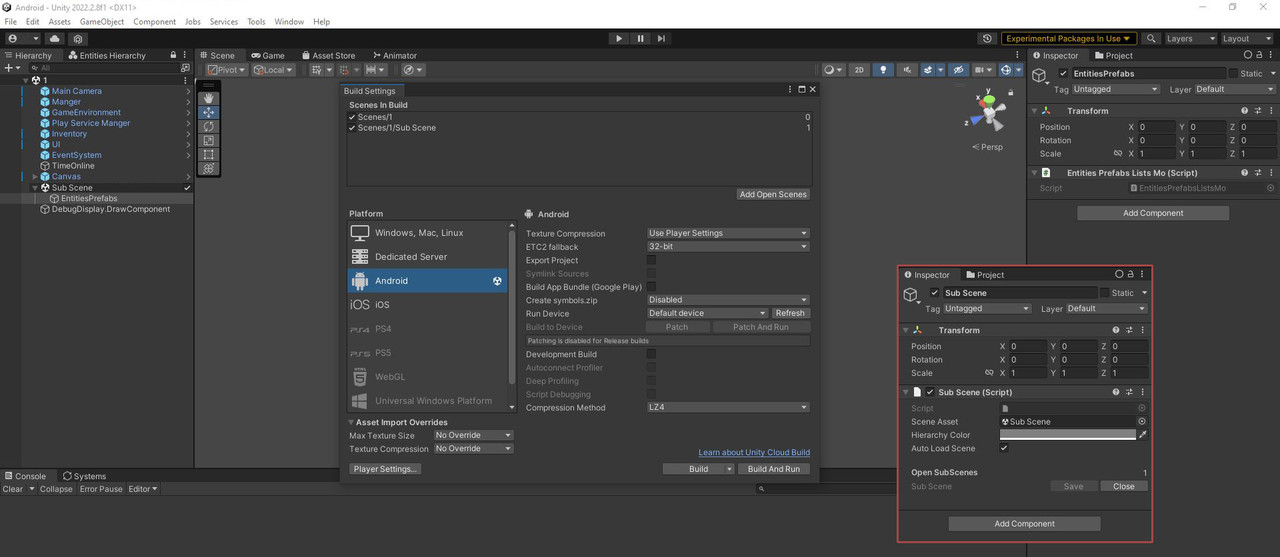Open the Learn about Unity Cloud Build link
This screenshot has width=1280, height=557.
tap(754, 453)
